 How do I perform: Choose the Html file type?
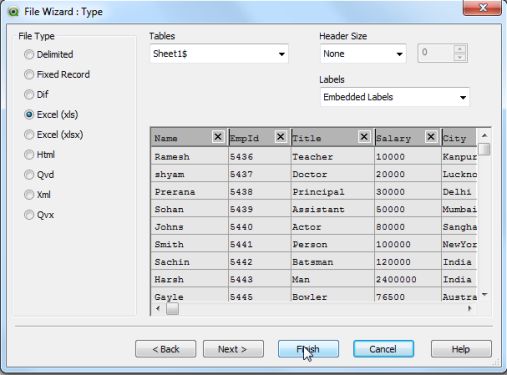click(39, 155)
